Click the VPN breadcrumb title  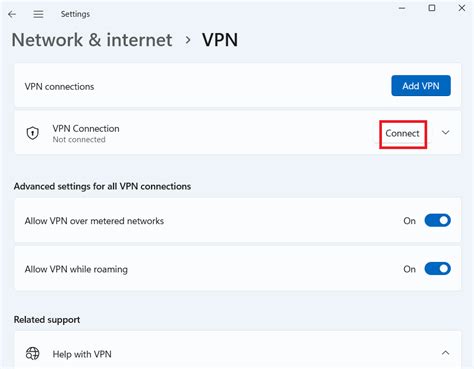pyautogui.click(x=220, y=40)
